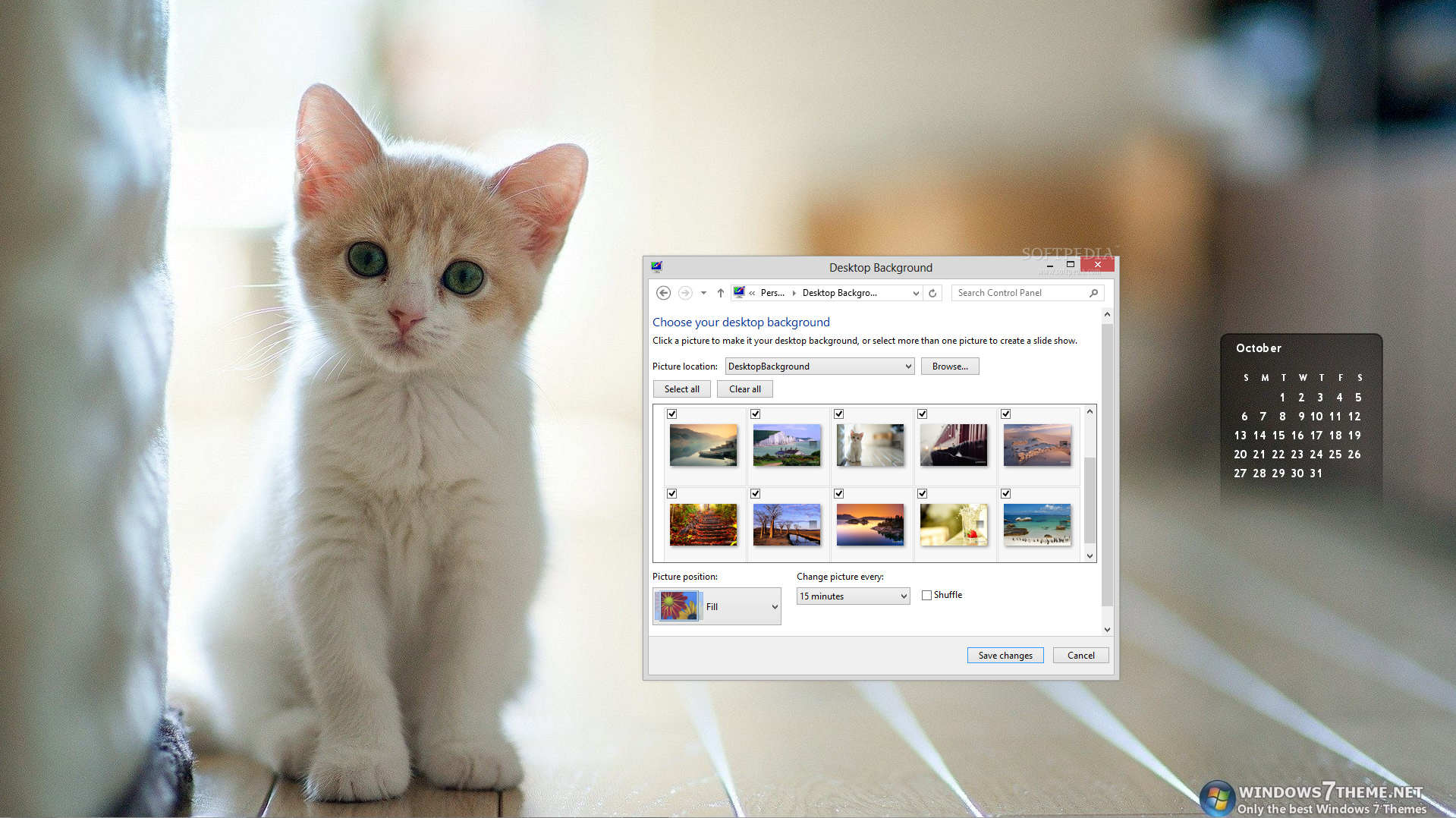Click October in the calendar gadget

tap(1259, 348)
